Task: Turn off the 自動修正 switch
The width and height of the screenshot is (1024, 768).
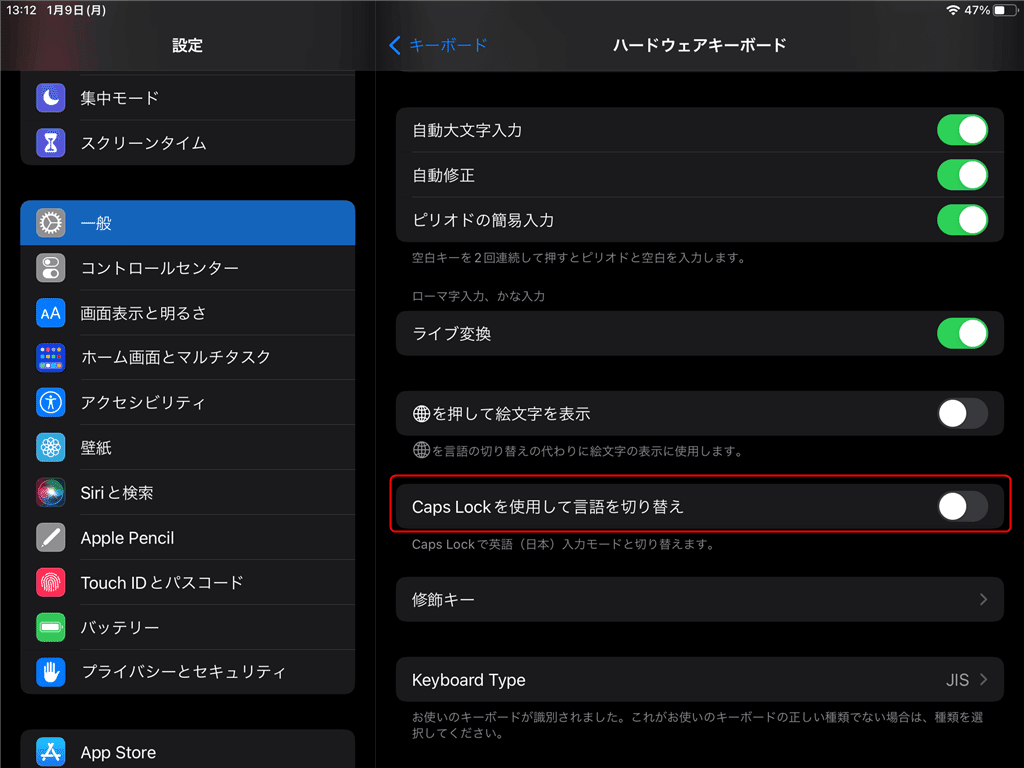Action: pyautogui.click(x=962, y=173)
